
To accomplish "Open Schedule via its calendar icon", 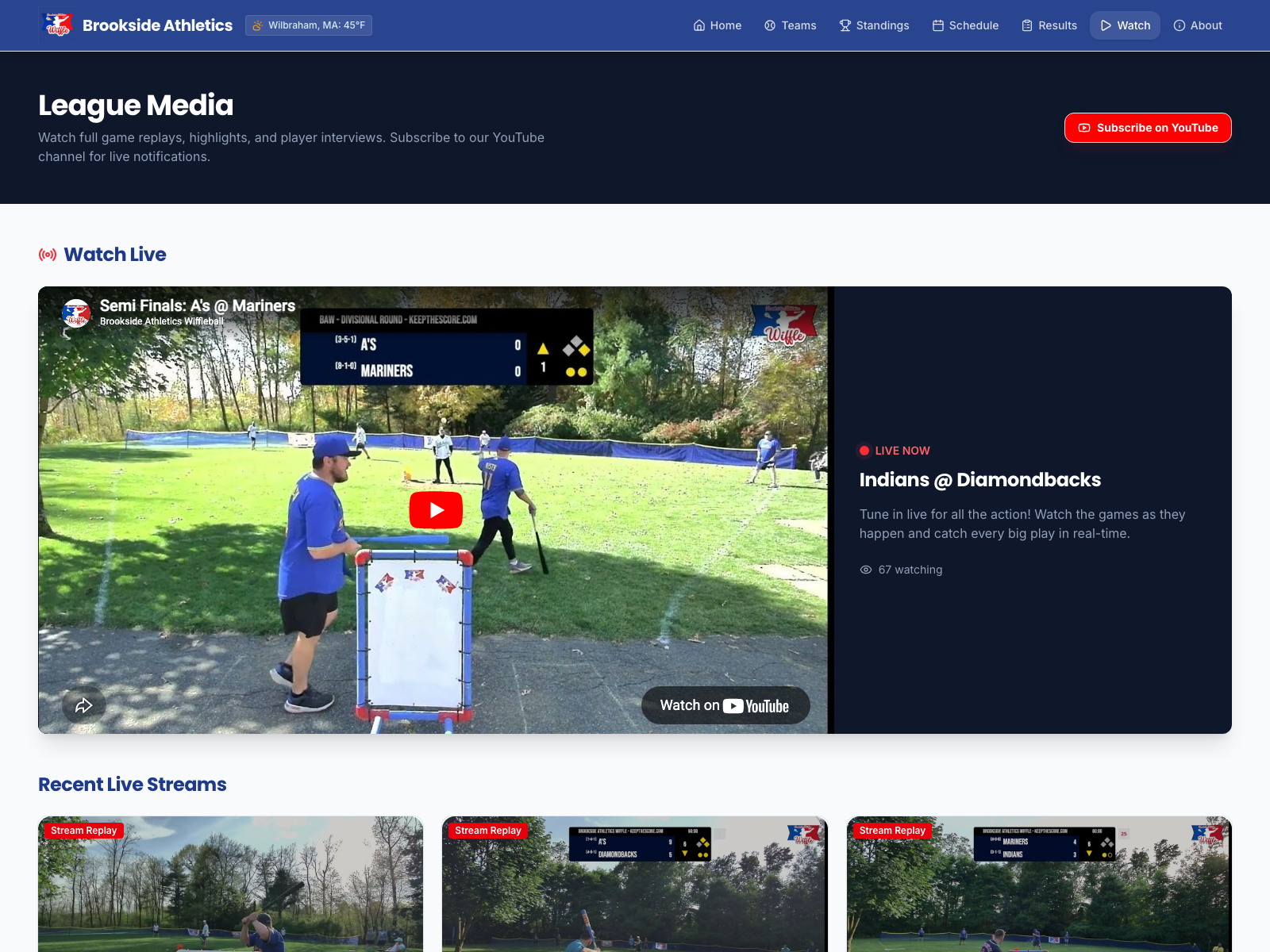I will [938, 25].
